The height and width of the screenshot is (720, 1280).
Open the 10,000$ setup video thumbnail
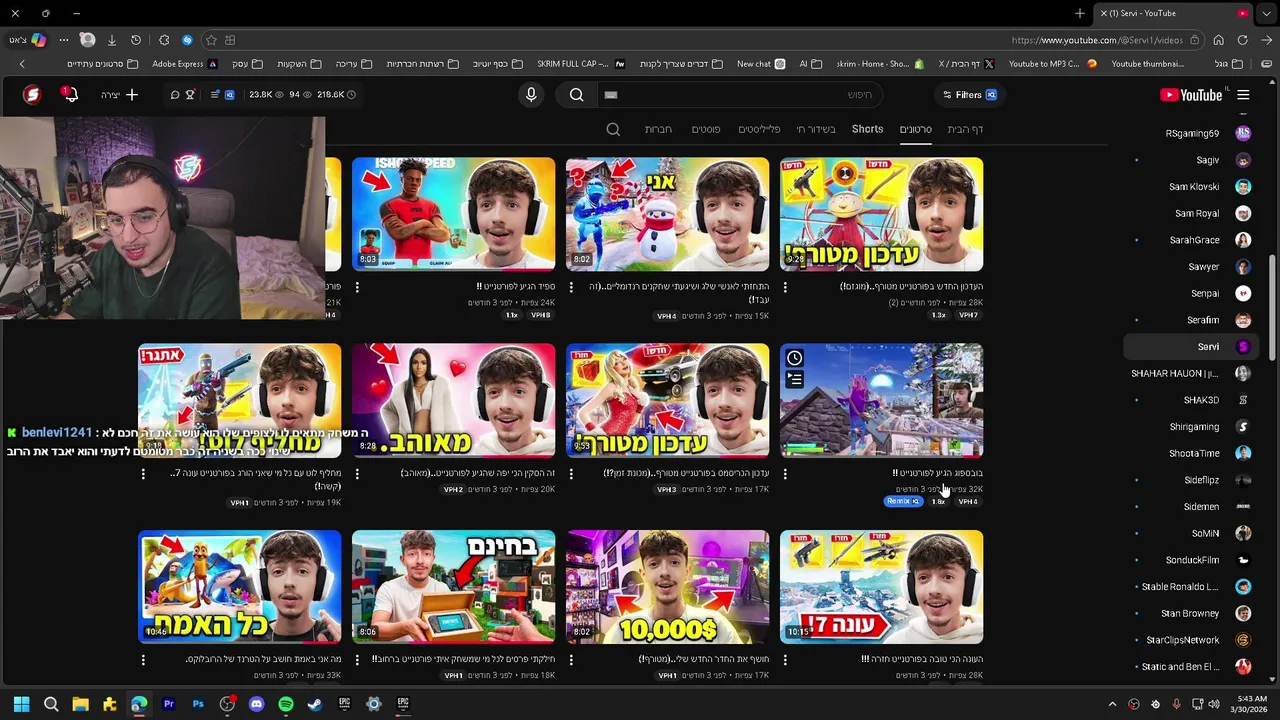(667, 587)
